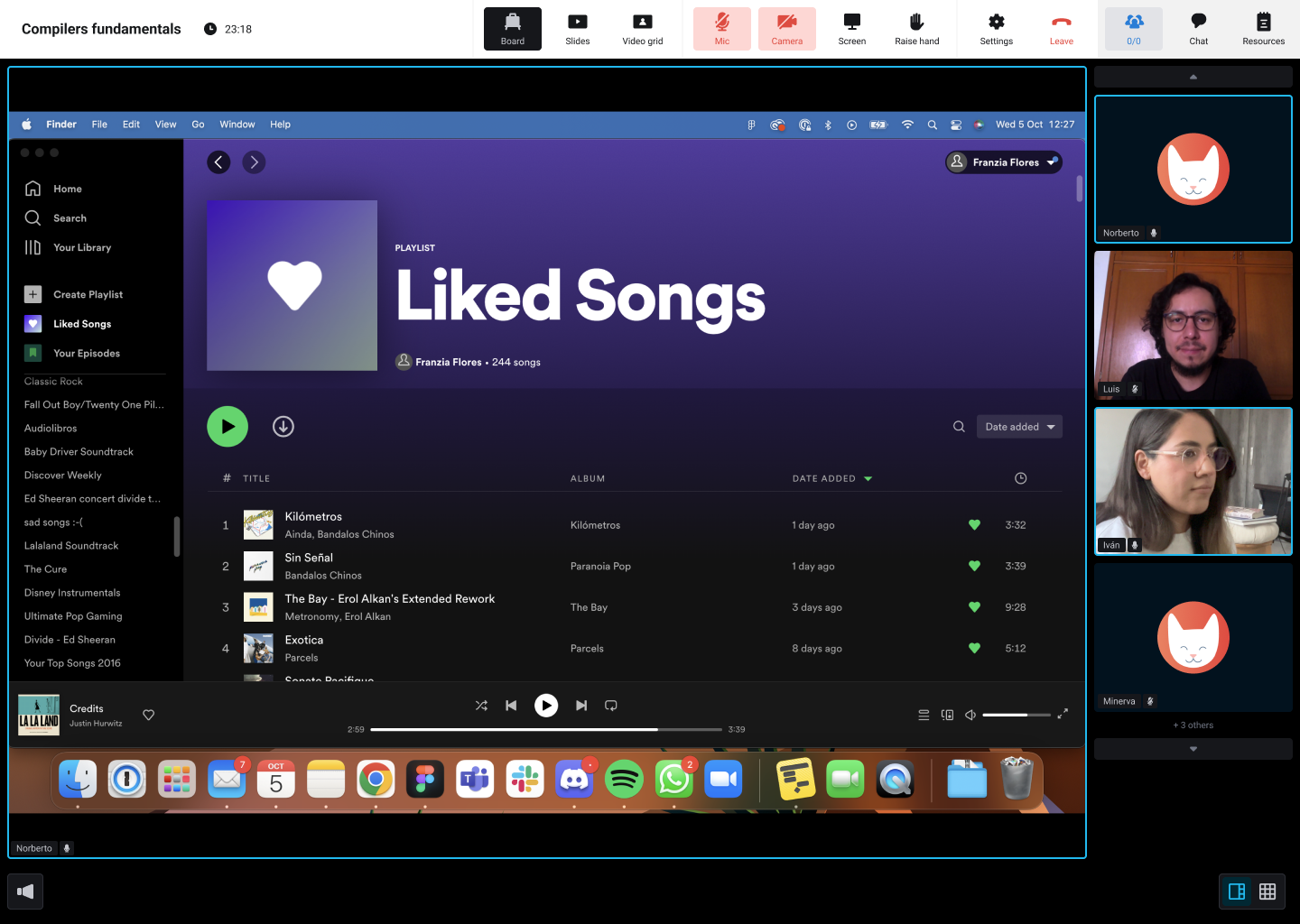Open Spotify Search
The height and width of the screenshot is (924, 1300).
[56, 218]
